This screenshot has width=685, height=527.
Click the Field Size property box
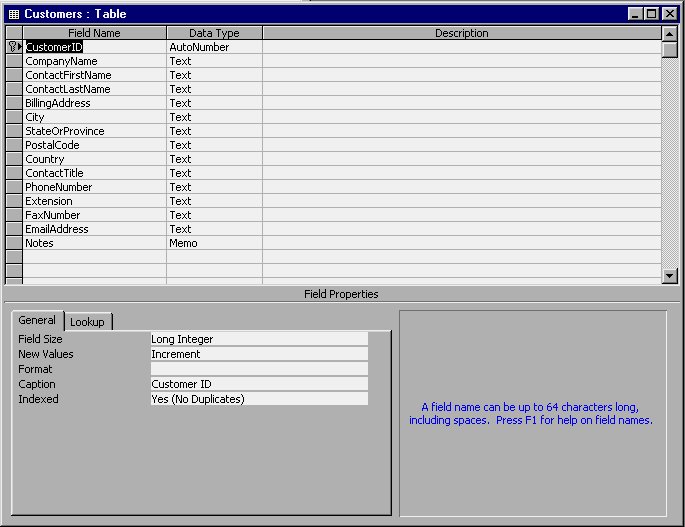click(x=258, y=339)
